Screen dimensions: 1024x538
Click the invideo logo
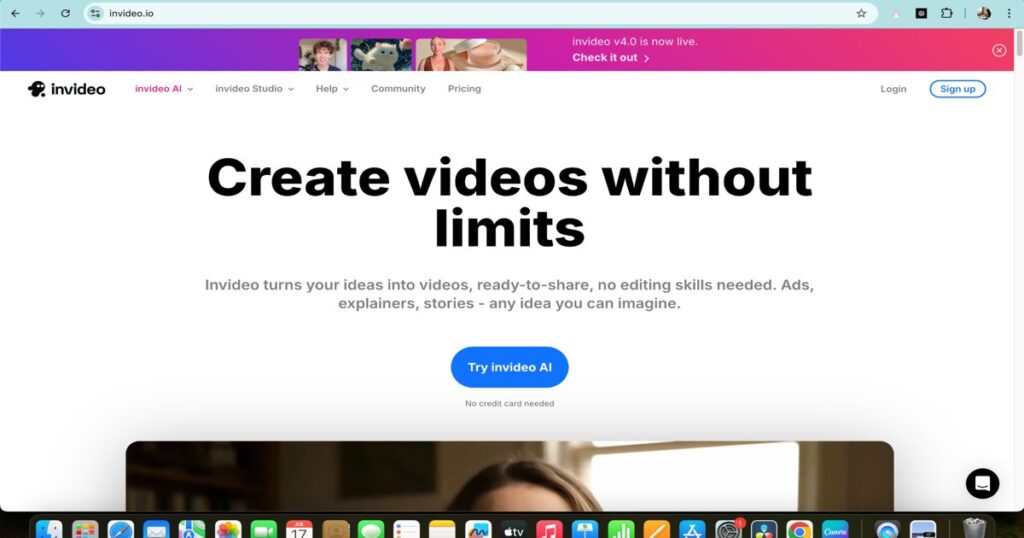[x=67, y=89]
